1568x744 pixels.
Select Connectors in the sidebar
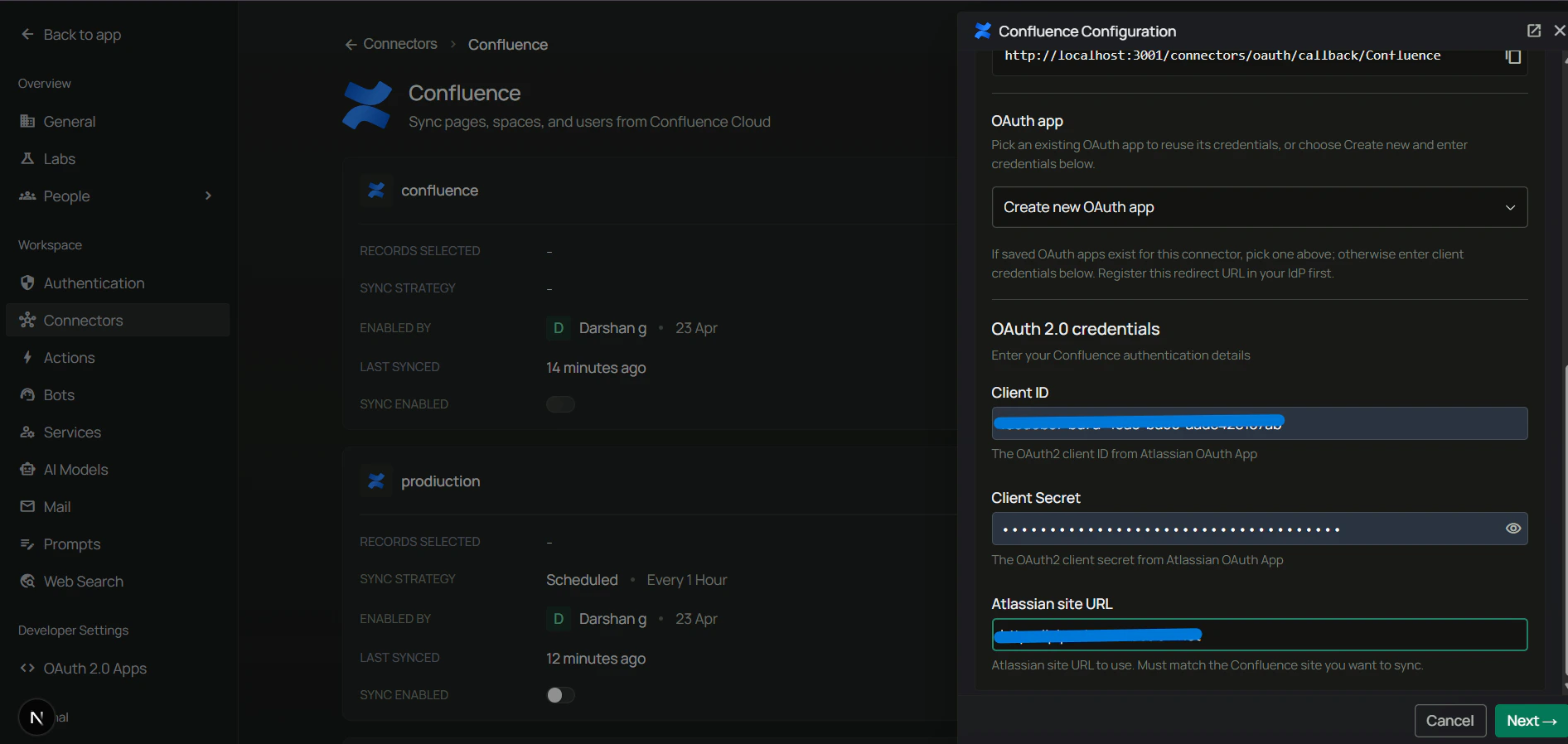(118, 320)
